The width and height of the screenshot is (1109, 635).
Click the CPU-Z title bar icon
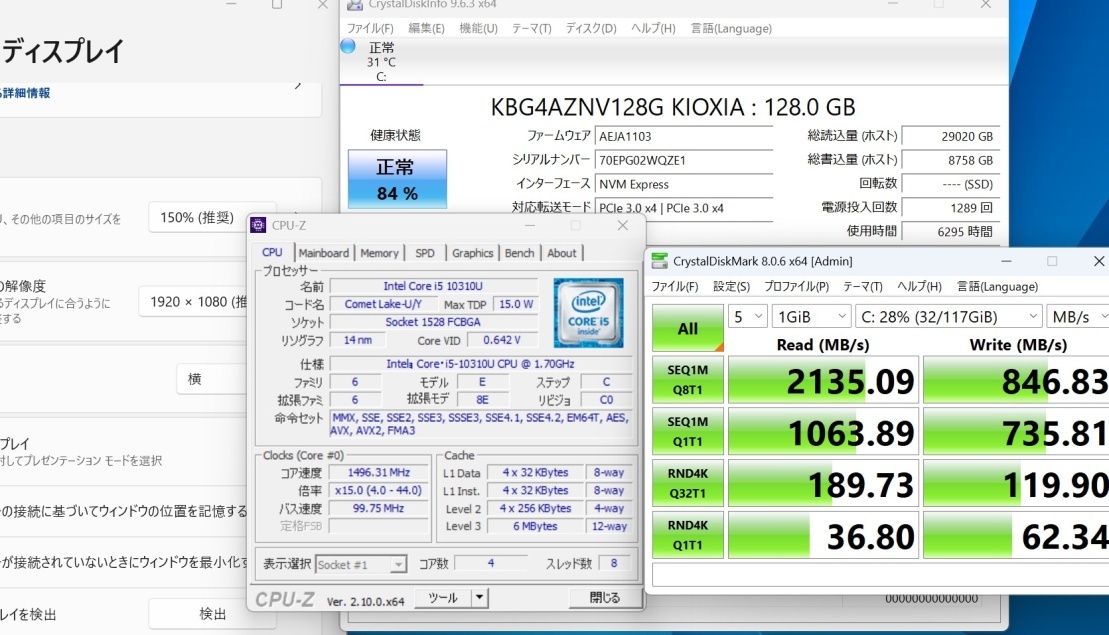[x=258, y=225]
